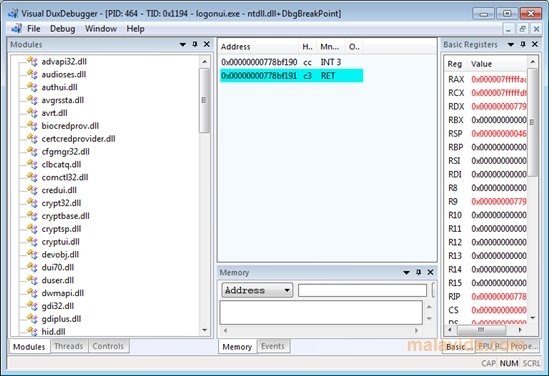The width and height of the screenshot is (549, 376).
Task: Click the clbcatq.dll module icon
Action: coord(32,164)
